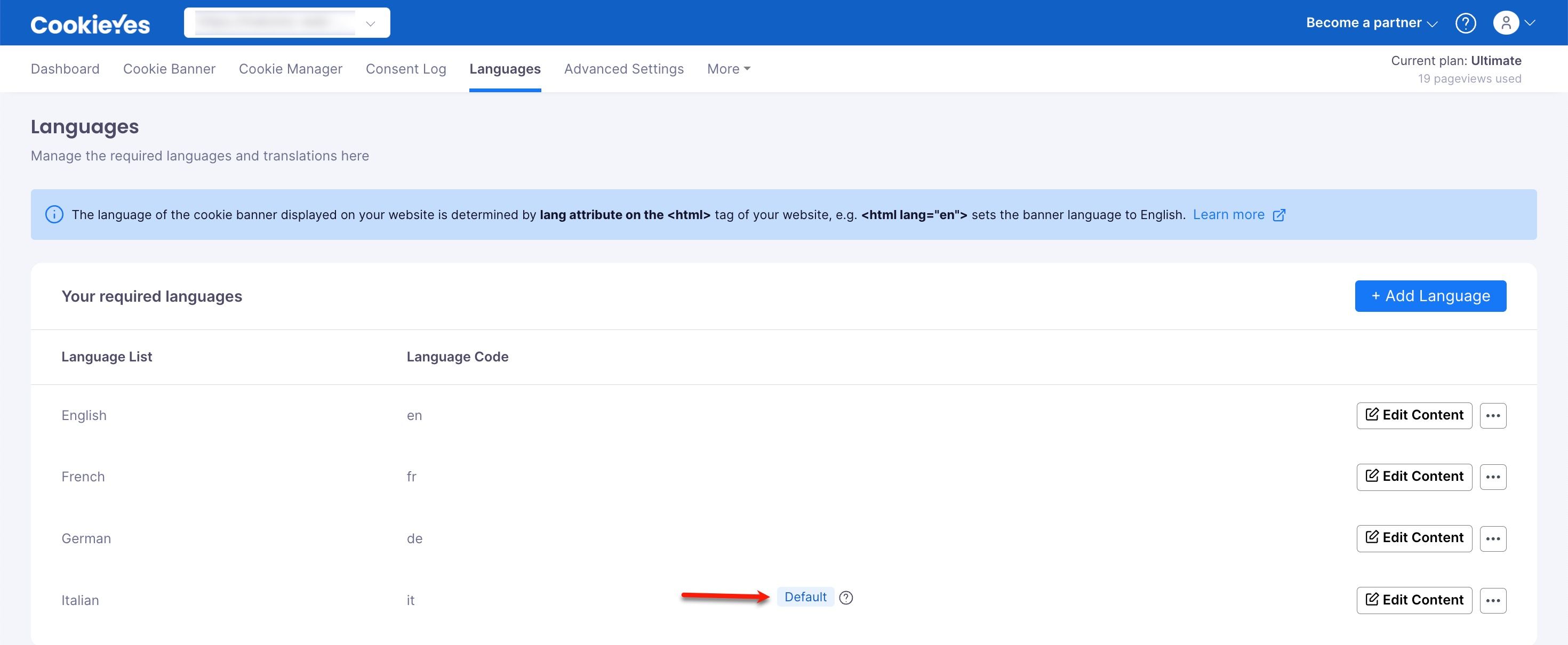Screen dimensions: 1568x645
Task: Select the Languages tab
Action: tap(505, 69)
